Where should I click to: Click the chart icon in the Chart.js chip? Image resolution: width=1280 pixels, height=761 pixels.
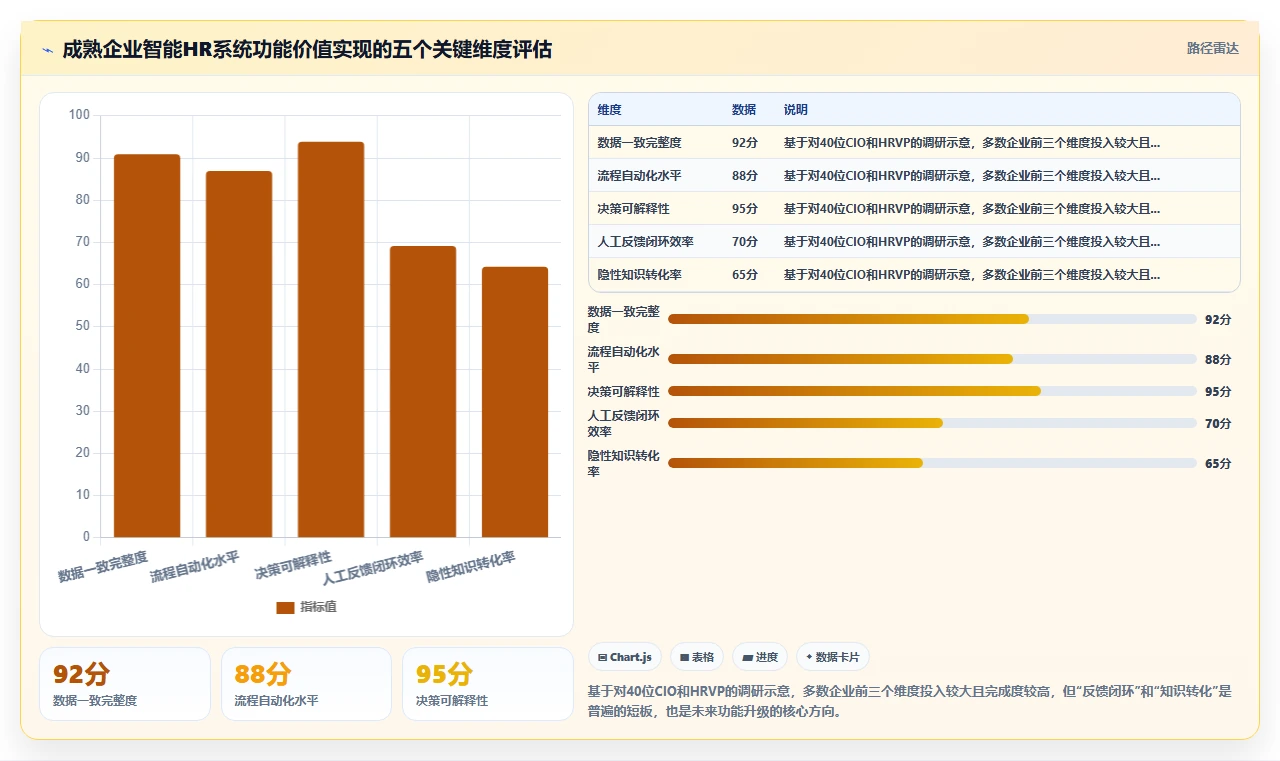tap(602, 658)
